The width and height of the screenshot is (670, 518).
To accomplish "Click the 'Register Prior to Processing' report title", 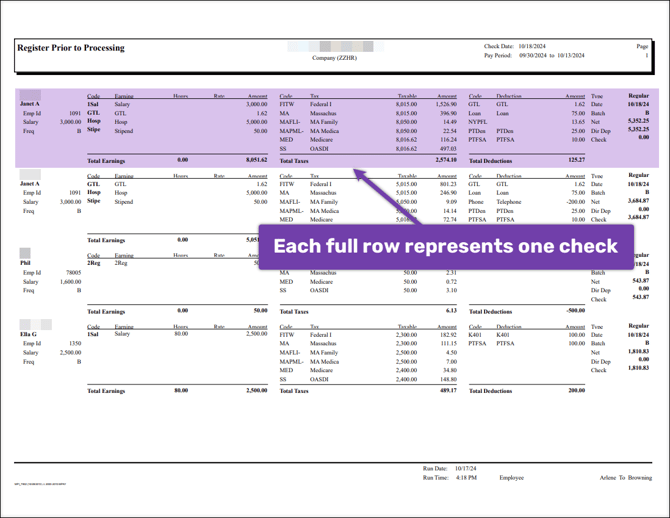I will tap(71, 48).
